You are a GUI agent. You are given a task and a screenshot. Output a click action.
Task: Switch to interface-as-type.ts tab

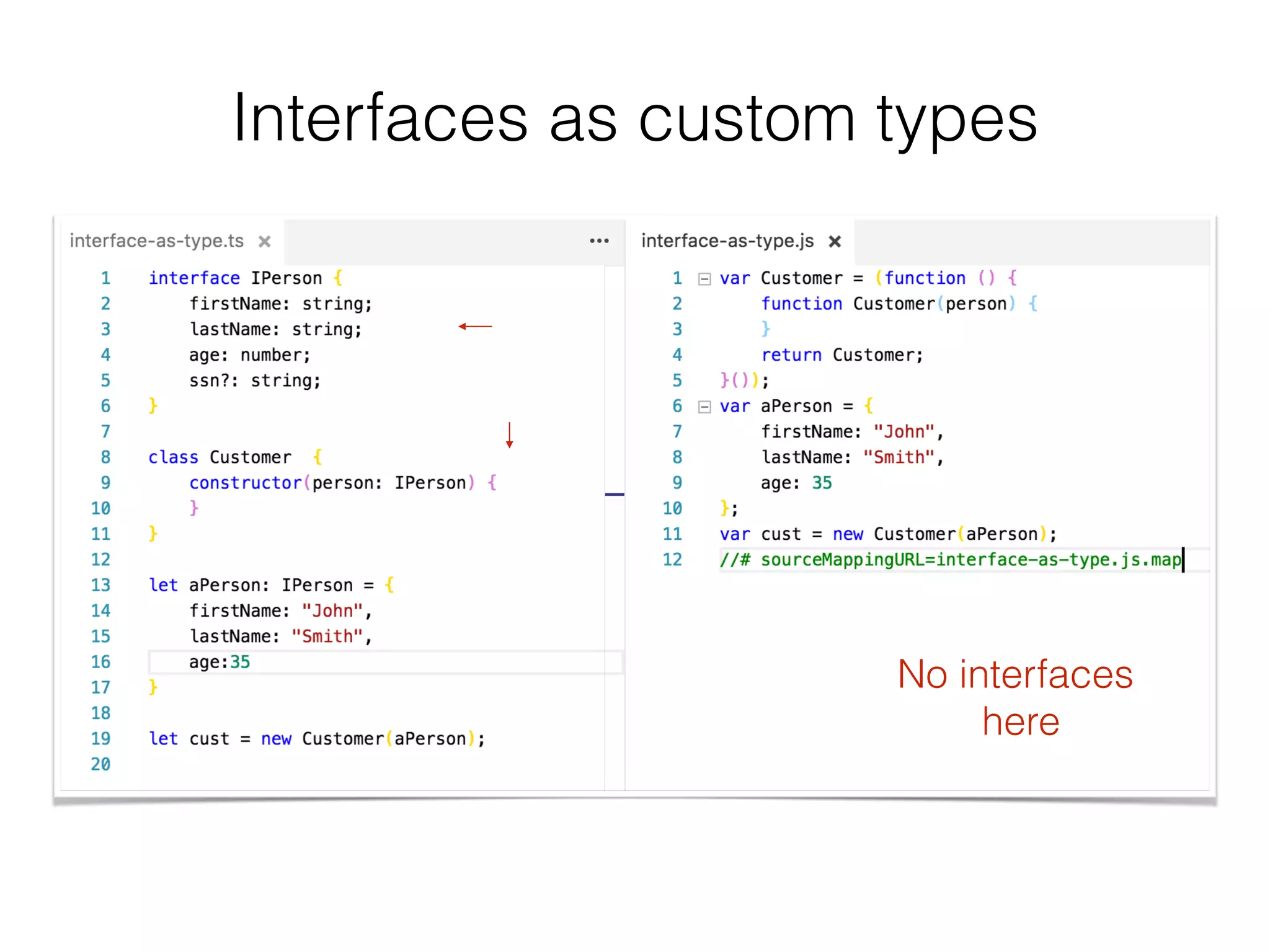coord(157,241)
